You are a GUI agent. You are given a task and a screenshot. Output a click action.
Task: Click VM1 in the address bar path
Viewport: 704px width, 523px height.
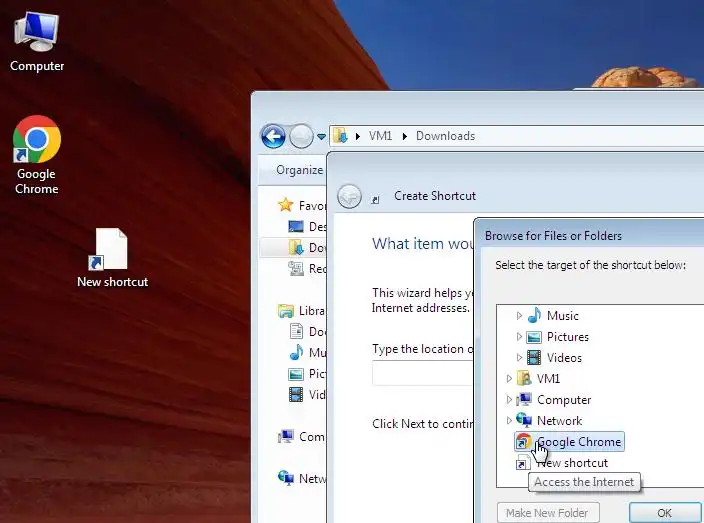380,136
